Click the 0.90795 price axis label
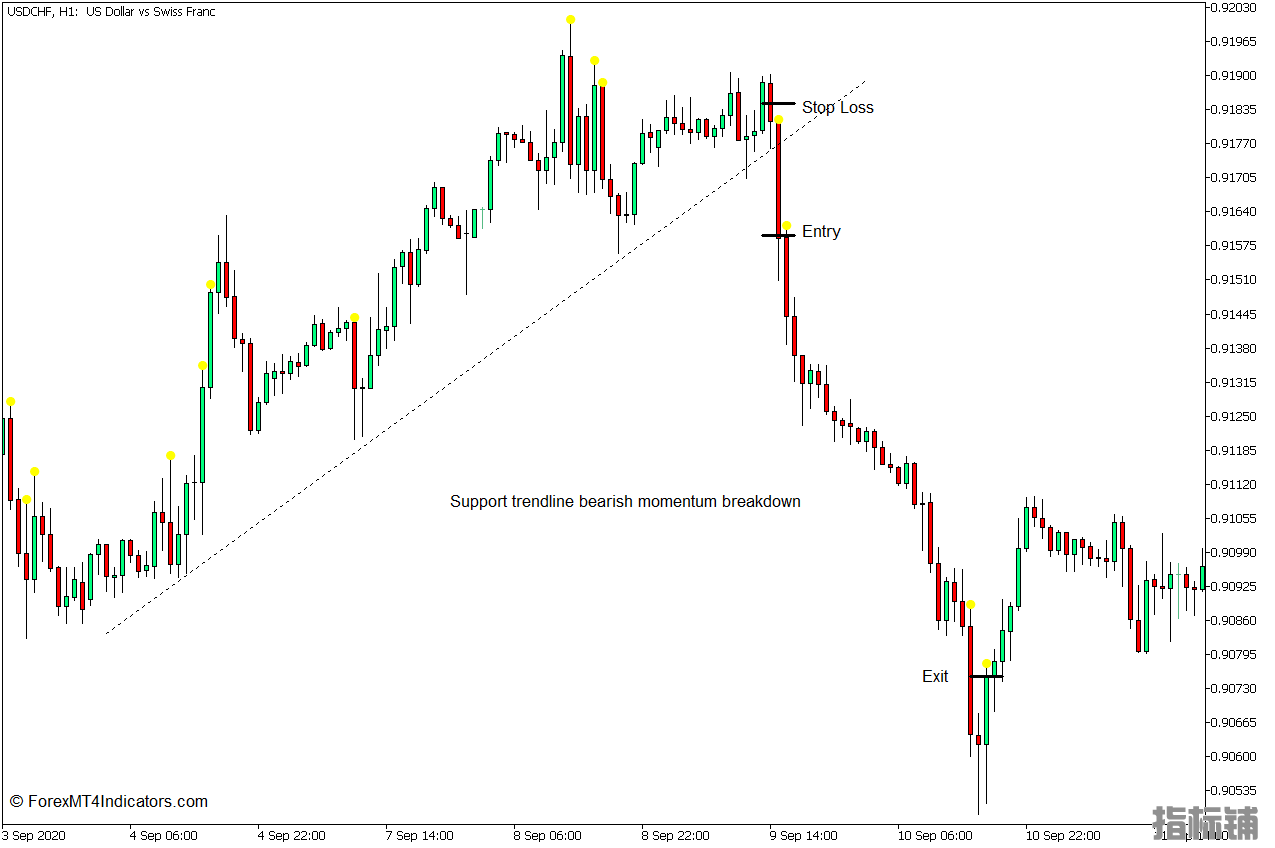The width and height of the screenshot is (1275, 848). pyautogui.click(x=1233, y=655)
